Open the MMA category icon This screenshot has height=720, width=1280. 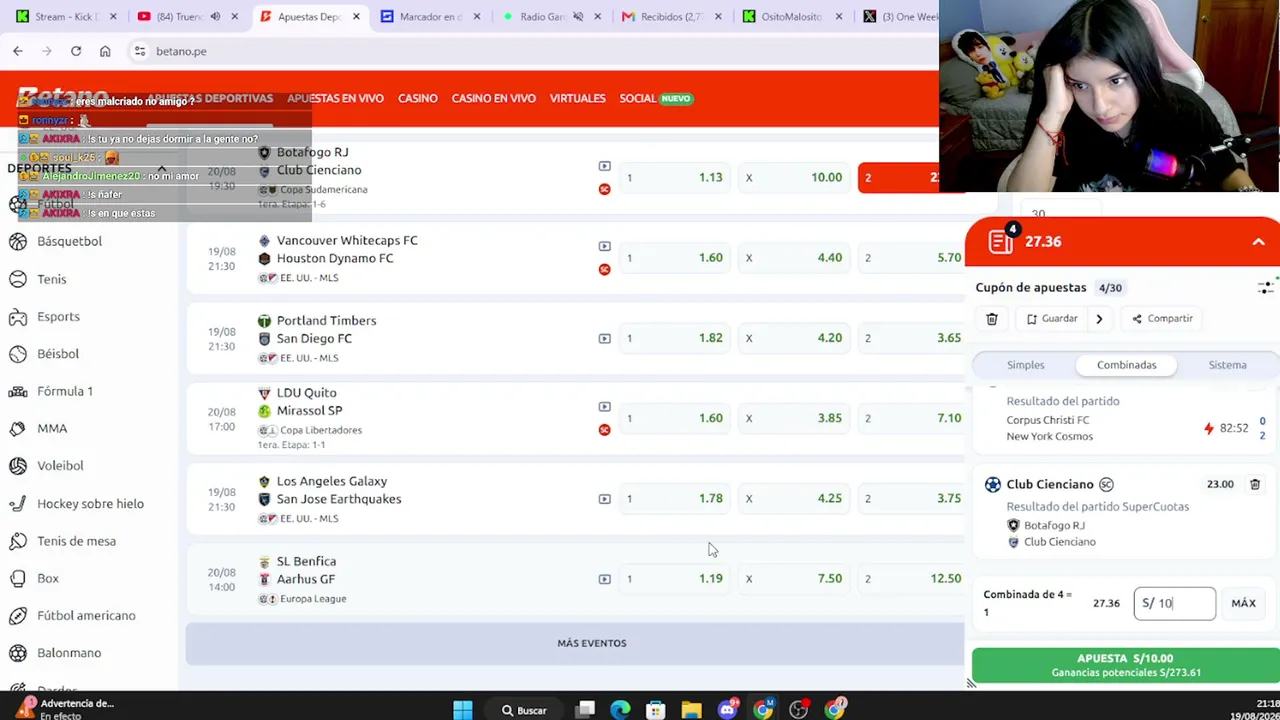[18, 429]
